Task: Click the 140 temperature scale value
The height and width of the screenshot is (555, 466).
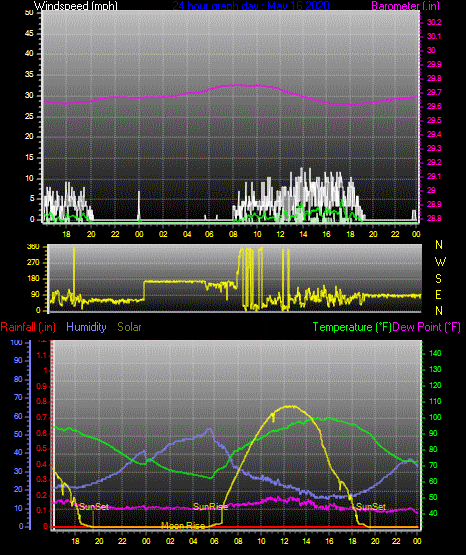Action: point(435,353)
